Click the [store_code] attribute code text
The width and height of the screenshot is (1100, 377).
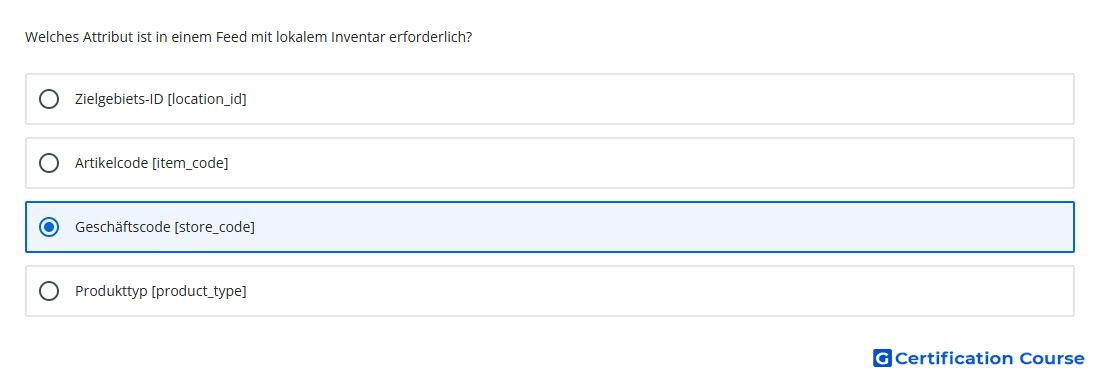[215, 227]
